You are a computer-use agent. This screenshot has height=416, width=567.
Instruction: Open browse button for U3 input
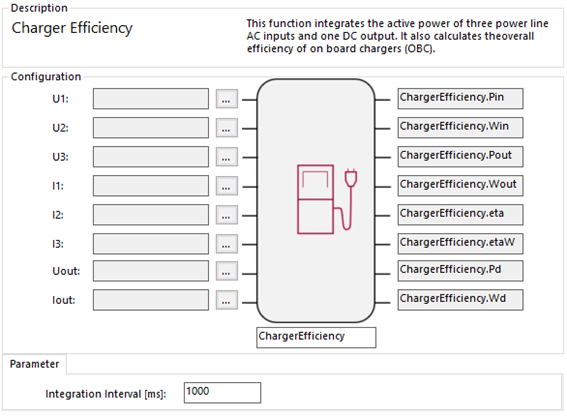(227, 157)
